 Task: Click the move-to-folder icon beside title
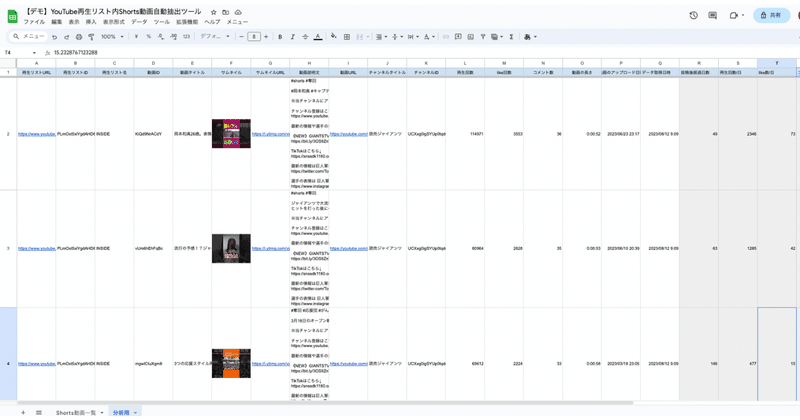(x=226, y=12)
